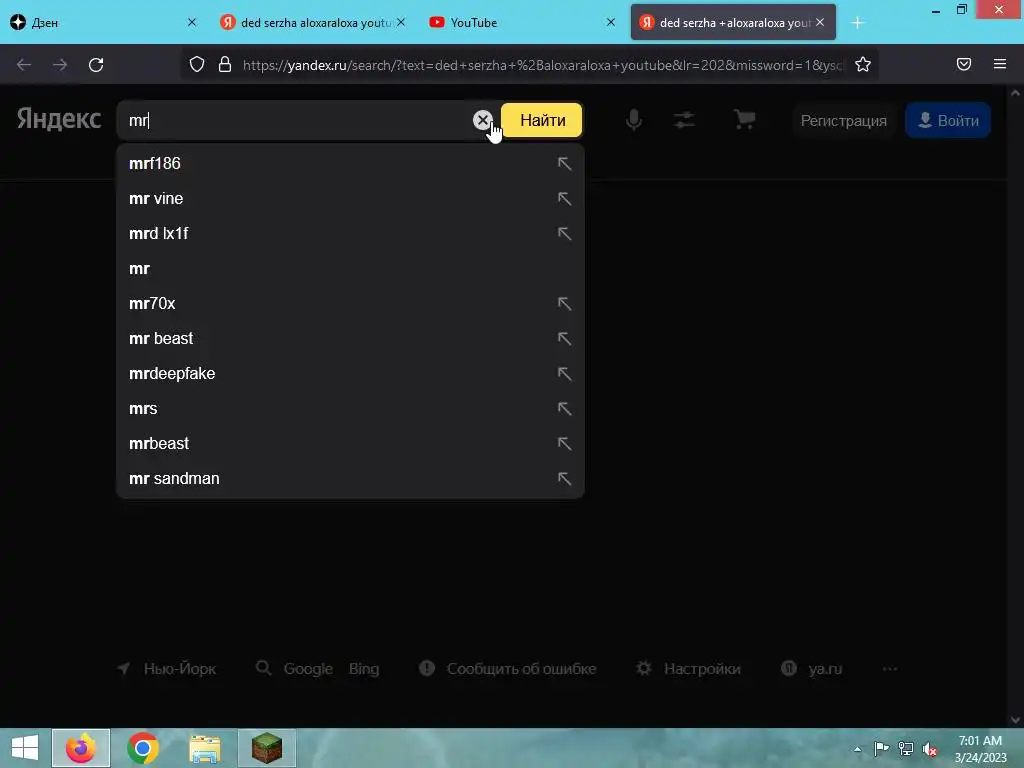This screenshot has height=768, width=1024.
Task: Bookmark this page with the star icon
Action: pos(863,65)
